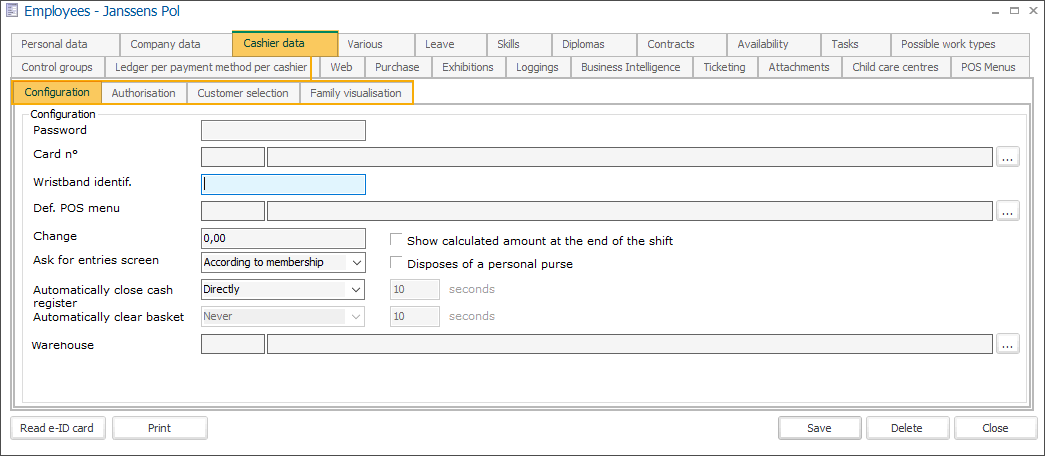
Task: Select the Configuration sub-tab
Action: (x=57, y=93)
